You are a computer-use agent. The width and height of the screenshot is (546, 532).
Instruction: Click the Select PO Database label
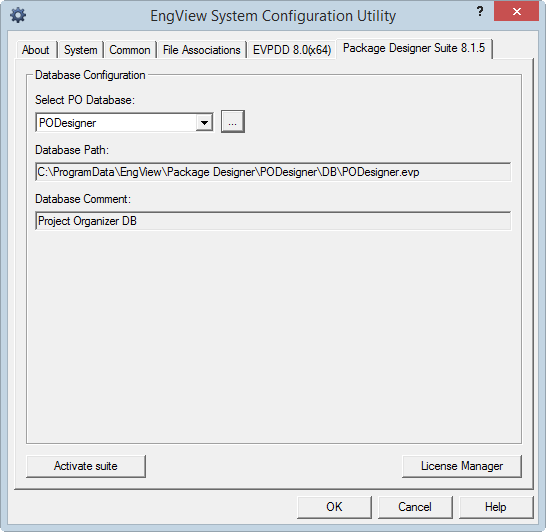[x=85, y=100]
